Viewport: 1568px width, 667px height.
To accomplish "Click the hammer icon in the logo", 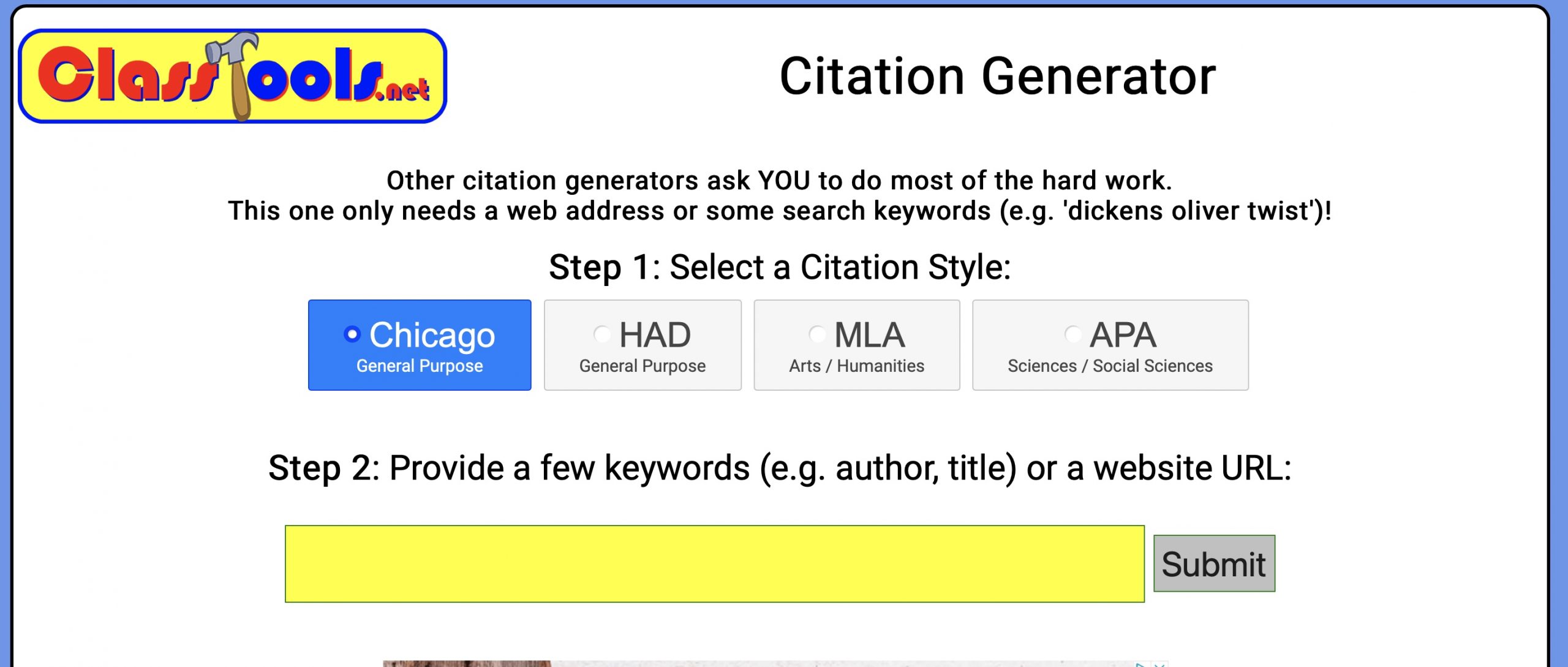I will click(235, 73).
